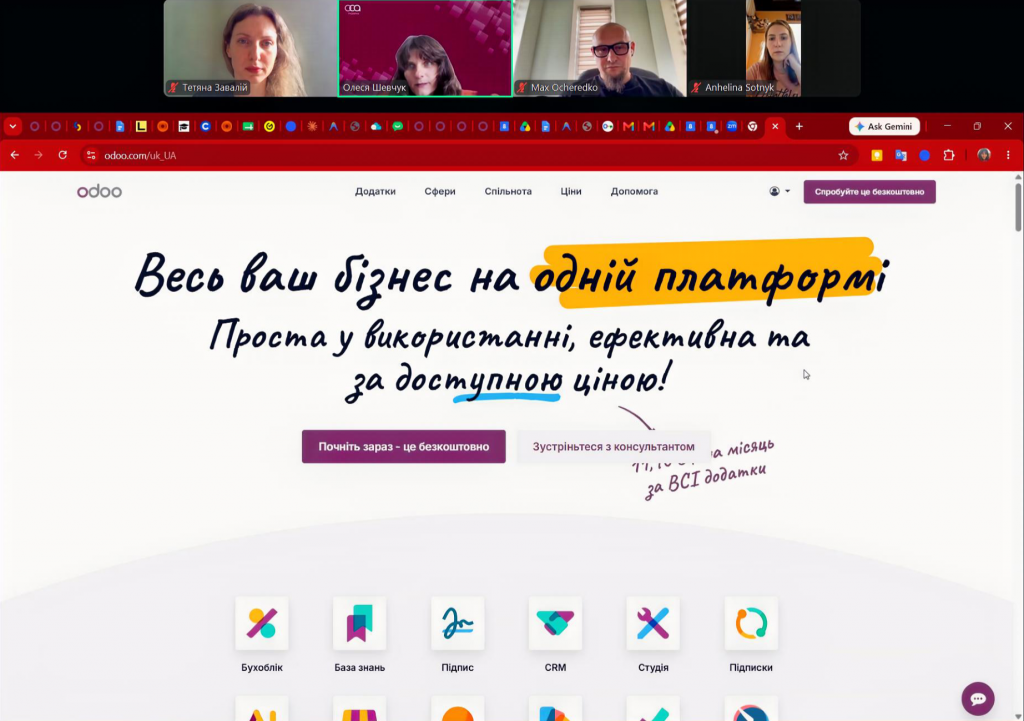Click the Odoo logo
Screen dimensions: 1024x721
(99, 191)
